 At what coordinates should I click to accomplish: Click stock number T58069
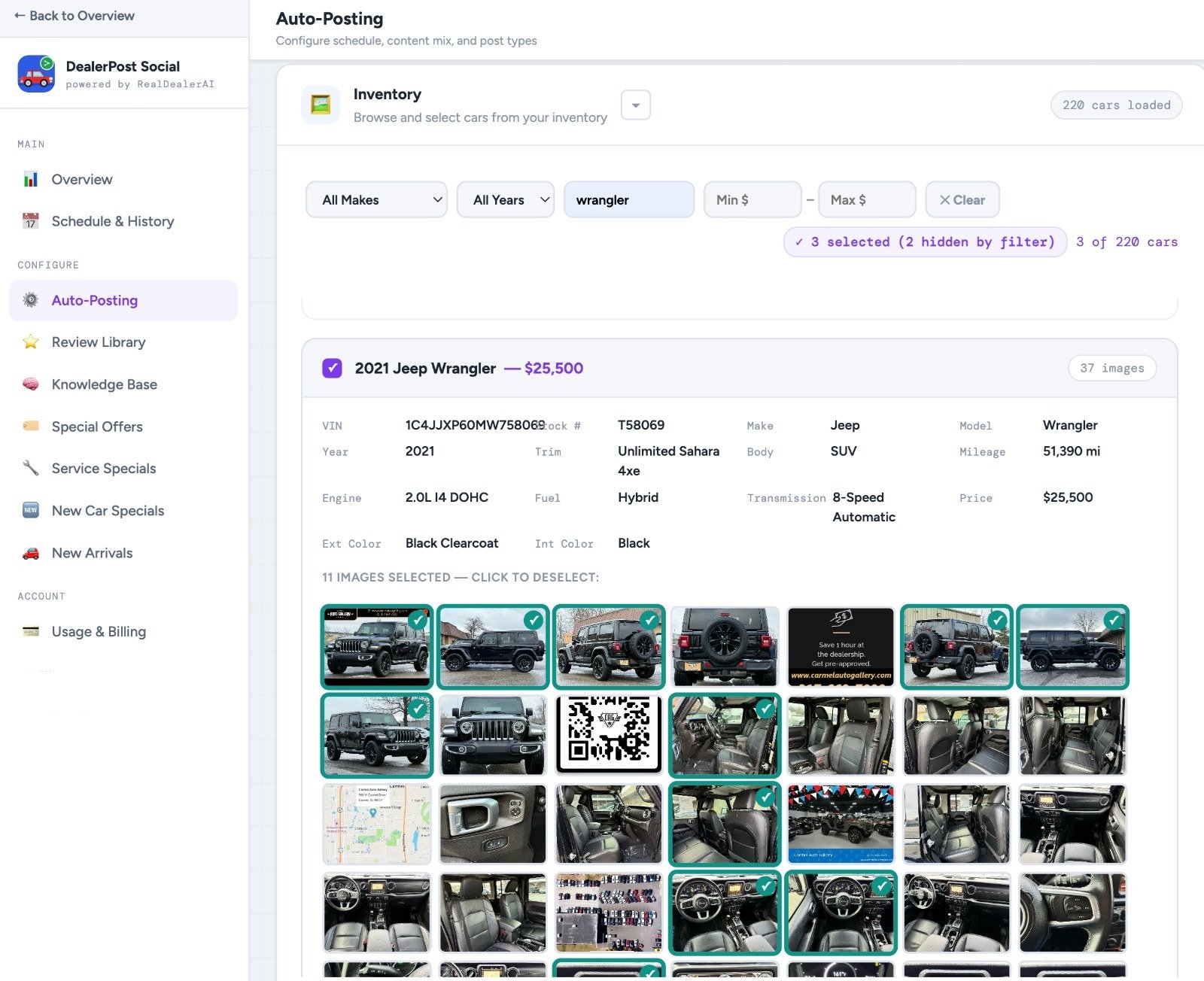[641, 425]
